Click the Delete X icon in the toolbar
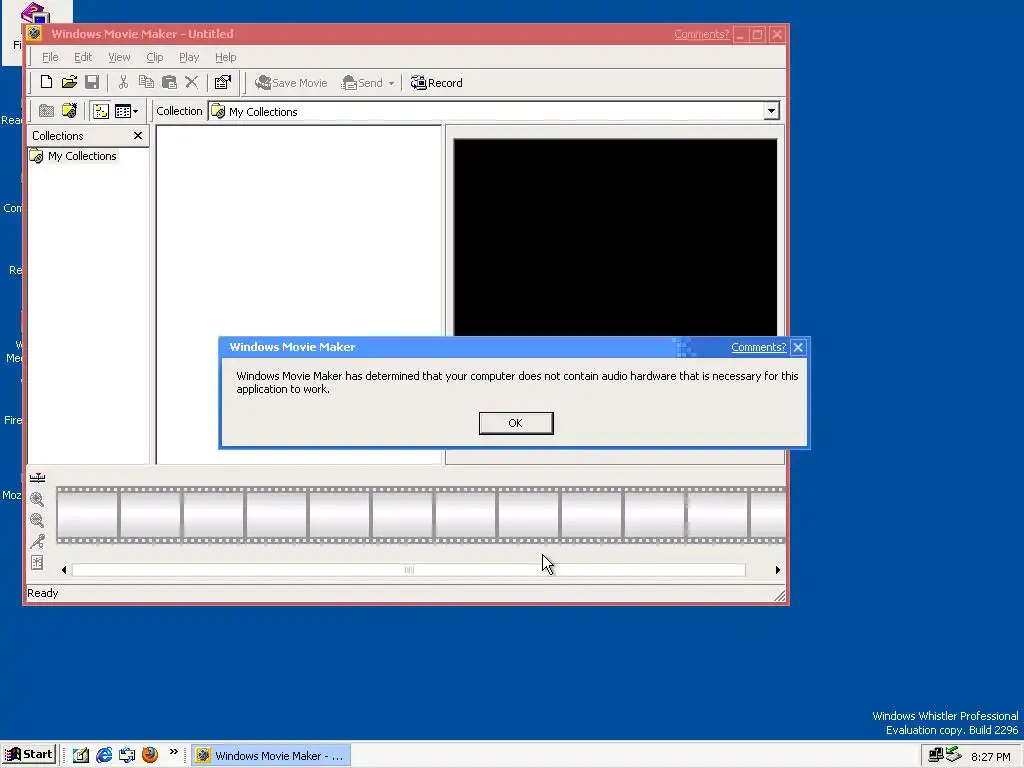This screenshot has width=1024, height=768. click(191, 82)
